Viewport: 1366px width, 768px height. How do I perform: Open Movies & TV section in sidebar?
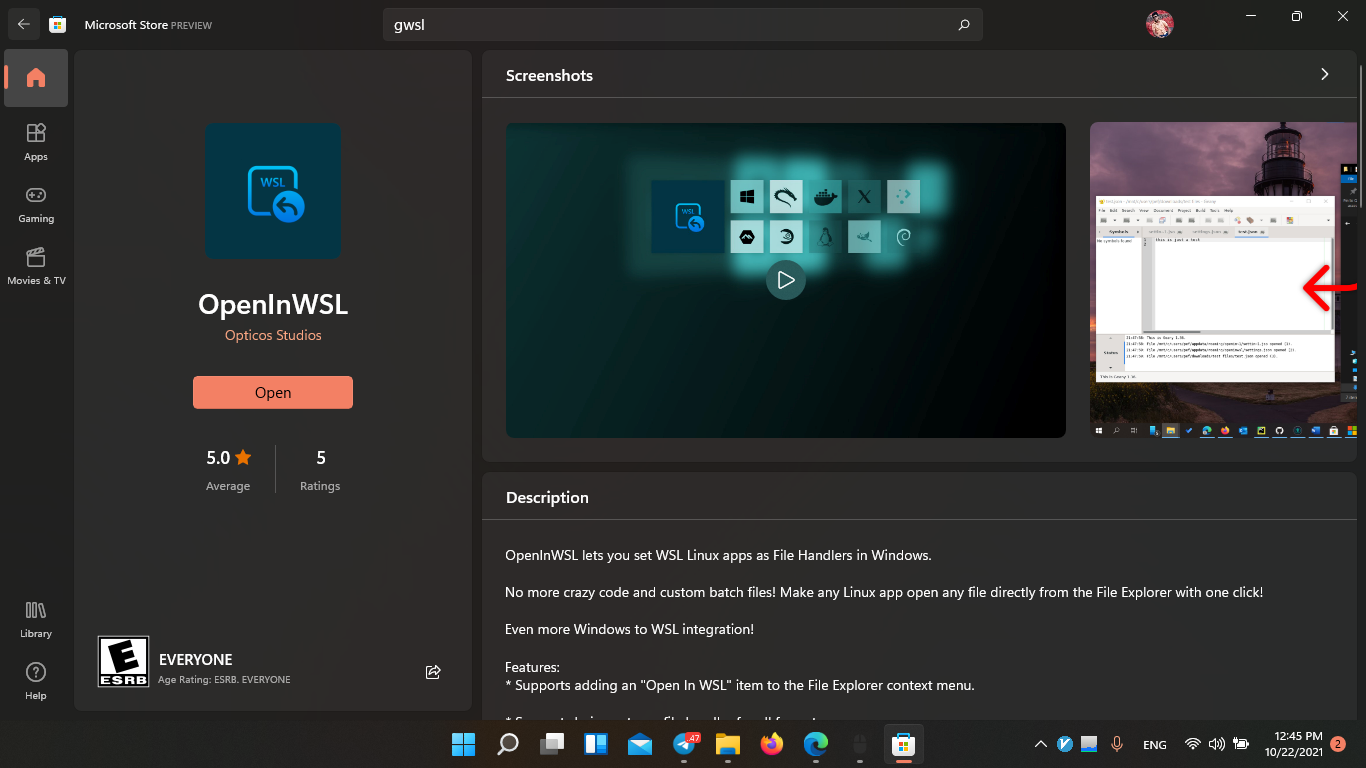(36, 266)
